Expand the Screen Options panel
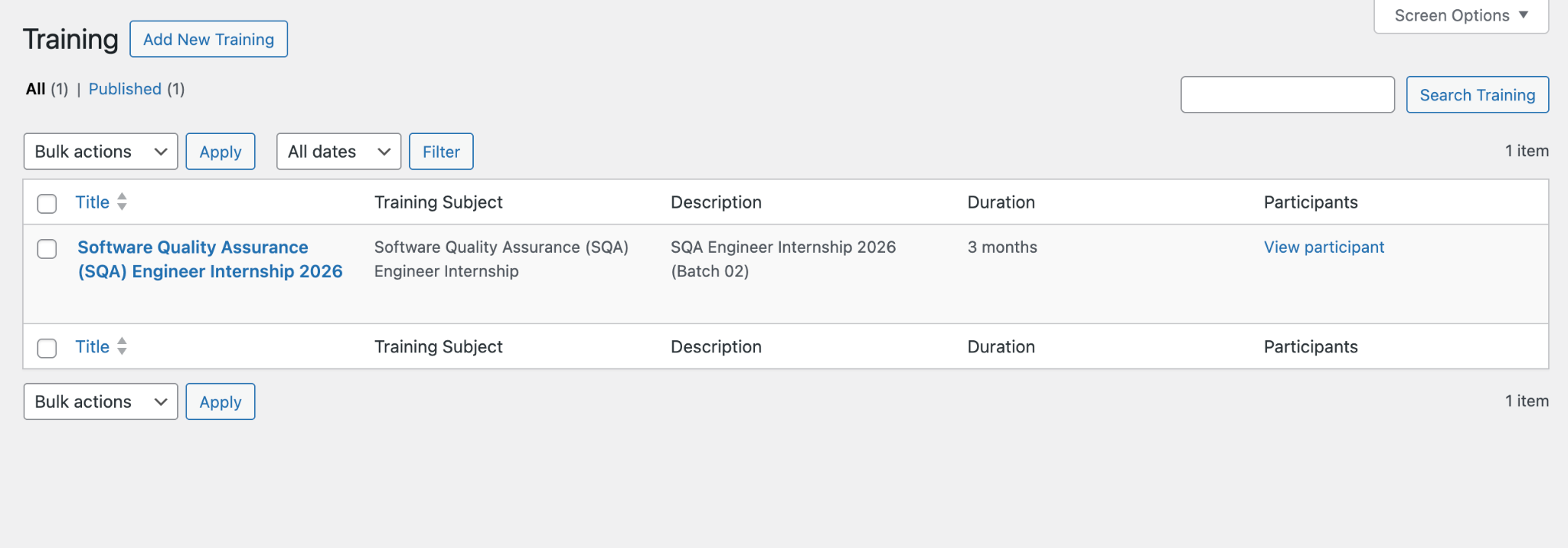 pos(1460,16)
